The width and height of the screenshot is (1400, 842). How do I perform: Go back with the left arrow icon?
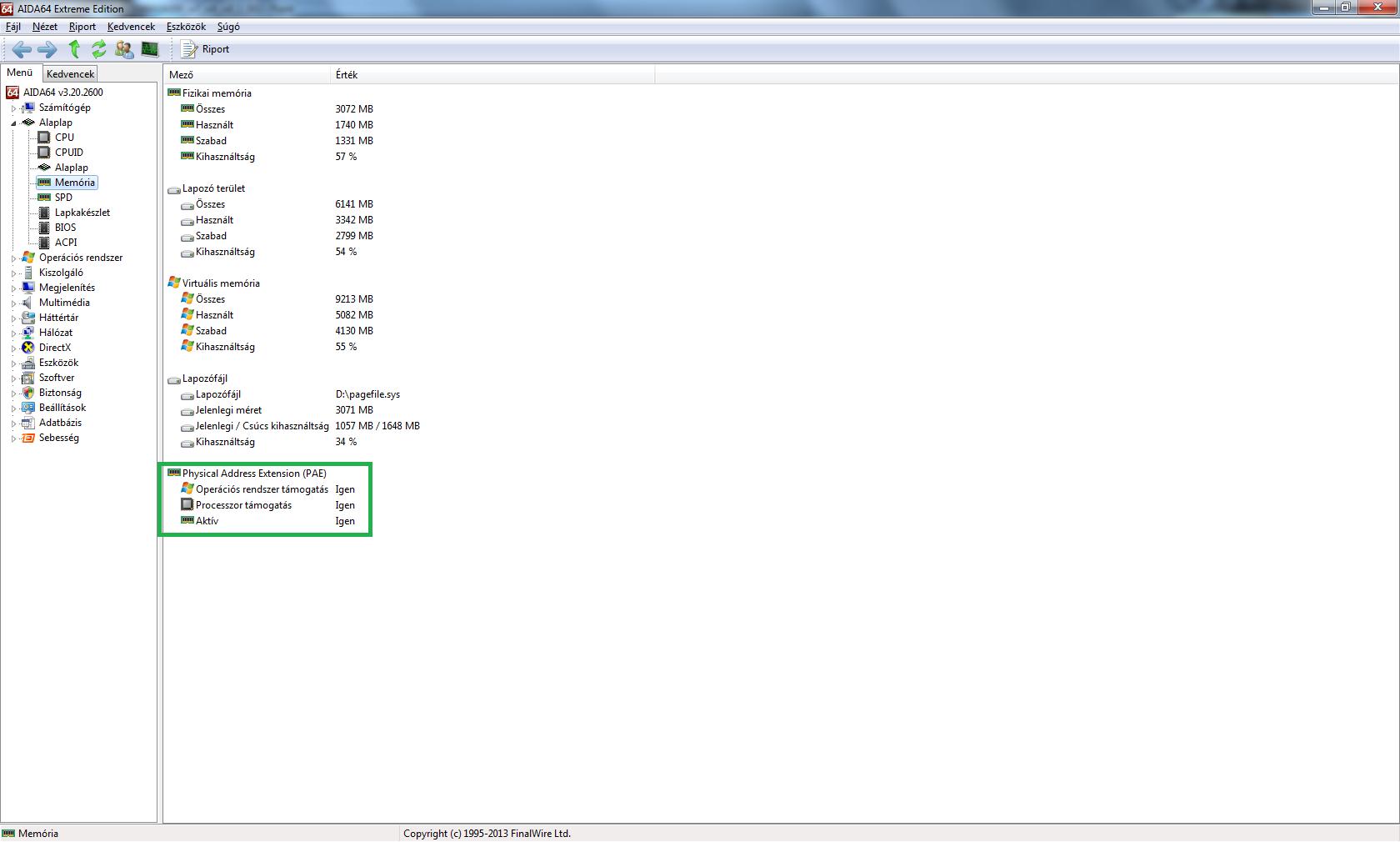click(22, 49)
